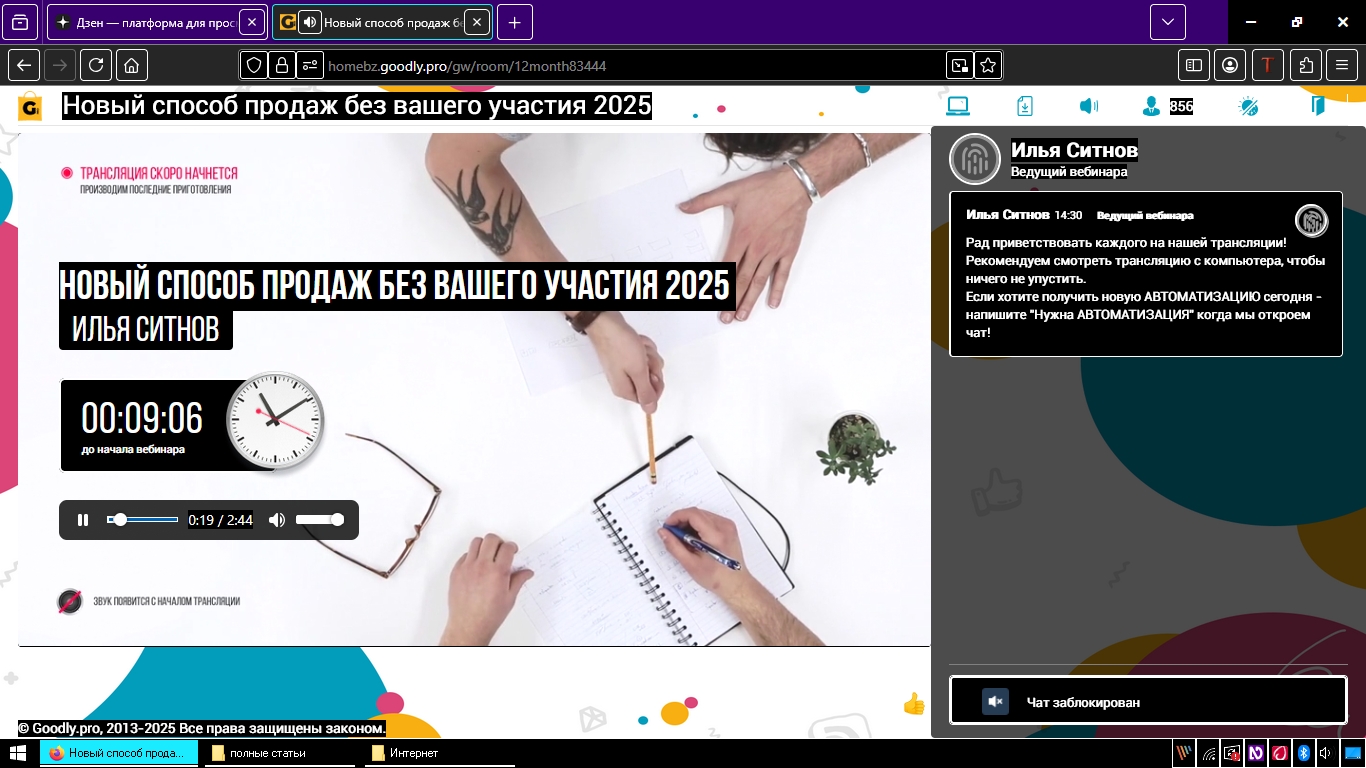Click the striped colored tray icon
Image resolution: width=1366 pixels, height=768 pixels.
tap(1184, 753)
